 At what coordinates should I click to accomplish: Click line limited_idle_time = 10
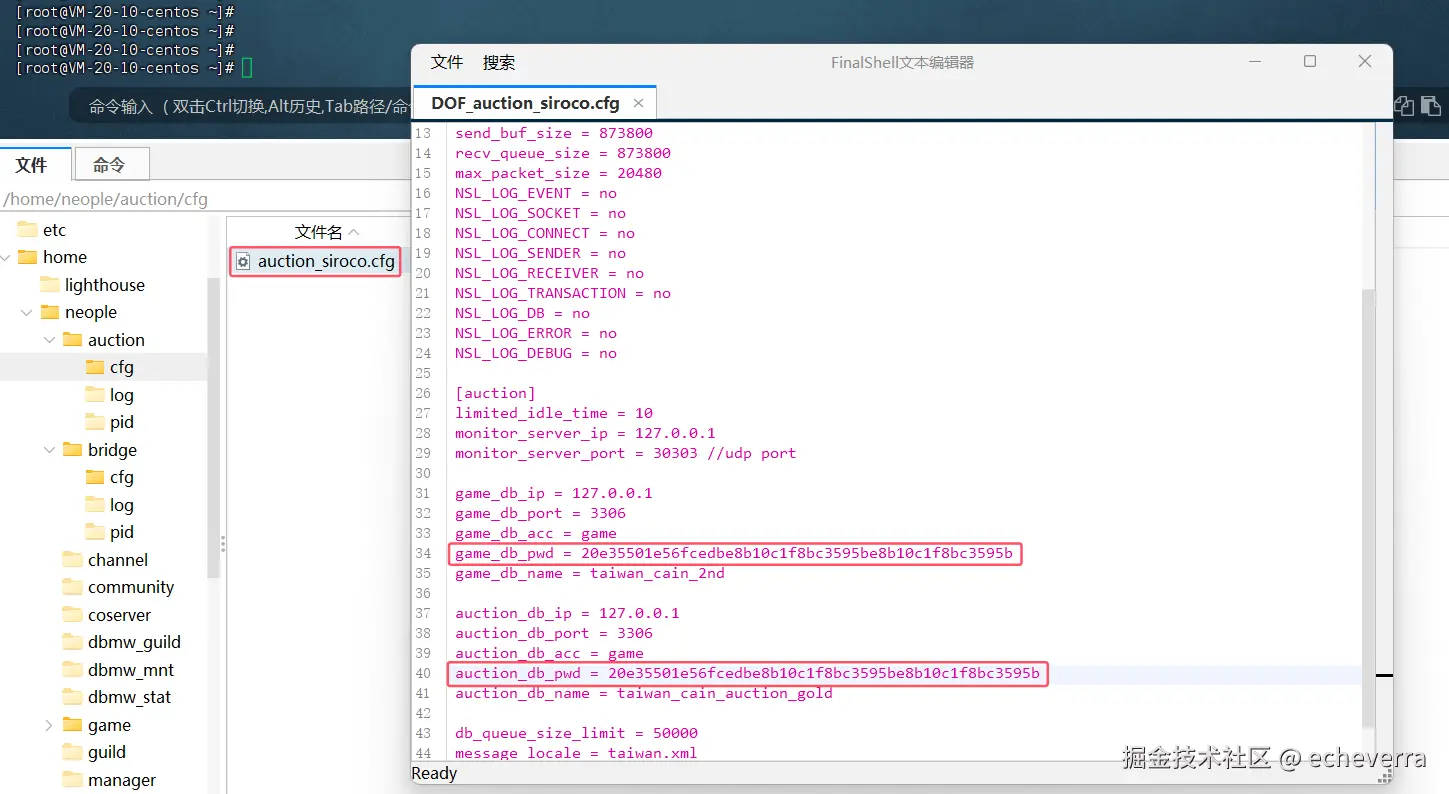coord(553,413)
